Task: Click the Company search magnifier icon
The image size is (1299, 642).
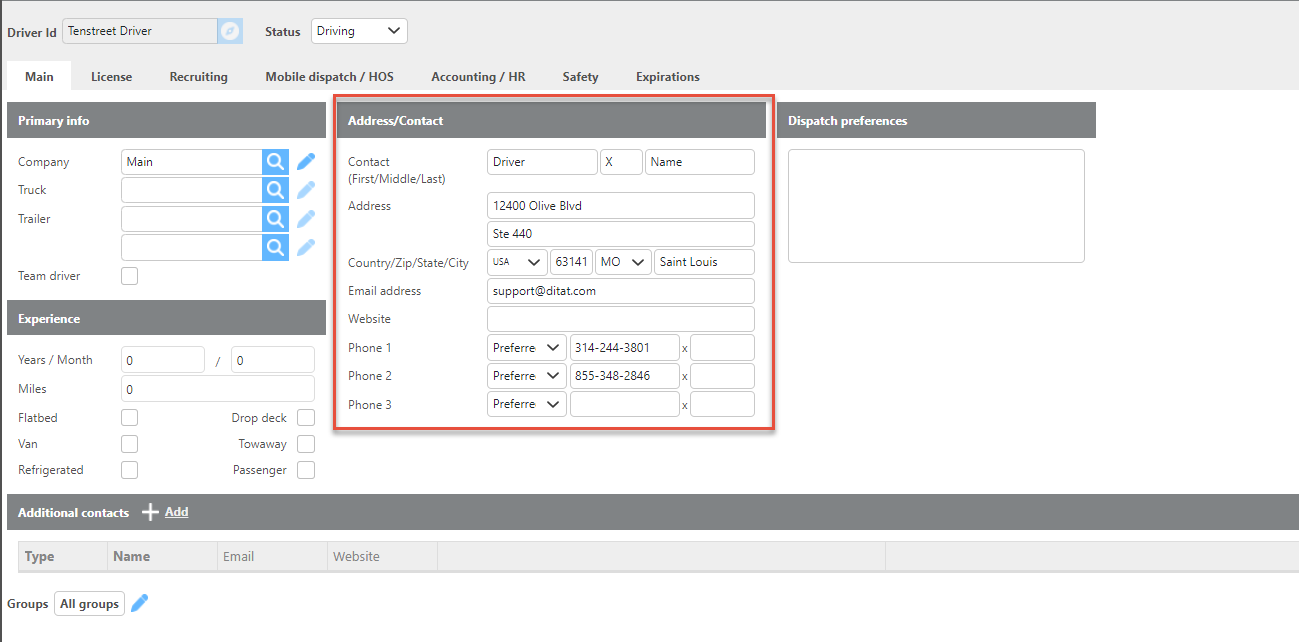Action: pos(275,162)
